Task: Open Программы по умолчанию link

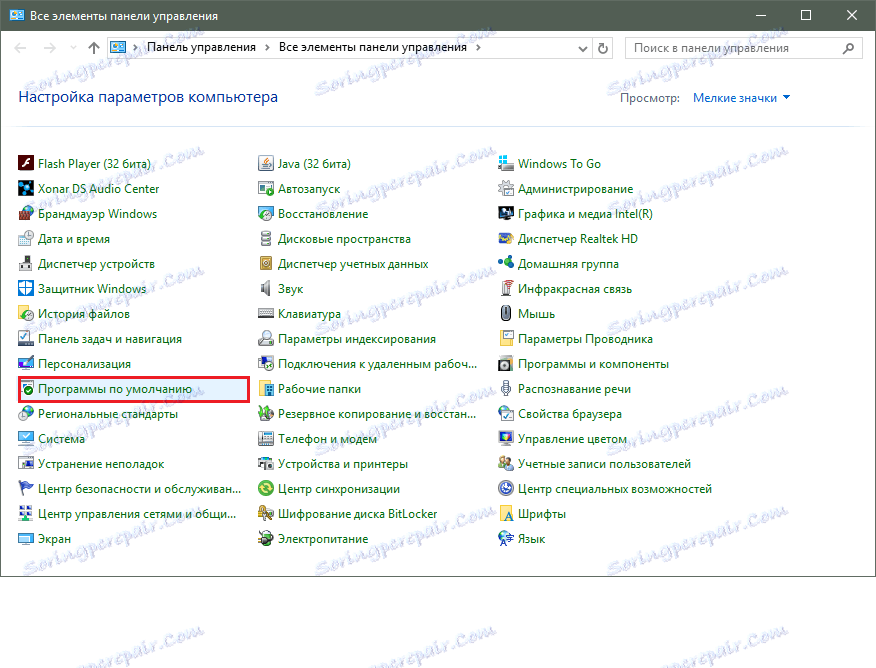Action: pyautogui.click(x=115, y=389)
